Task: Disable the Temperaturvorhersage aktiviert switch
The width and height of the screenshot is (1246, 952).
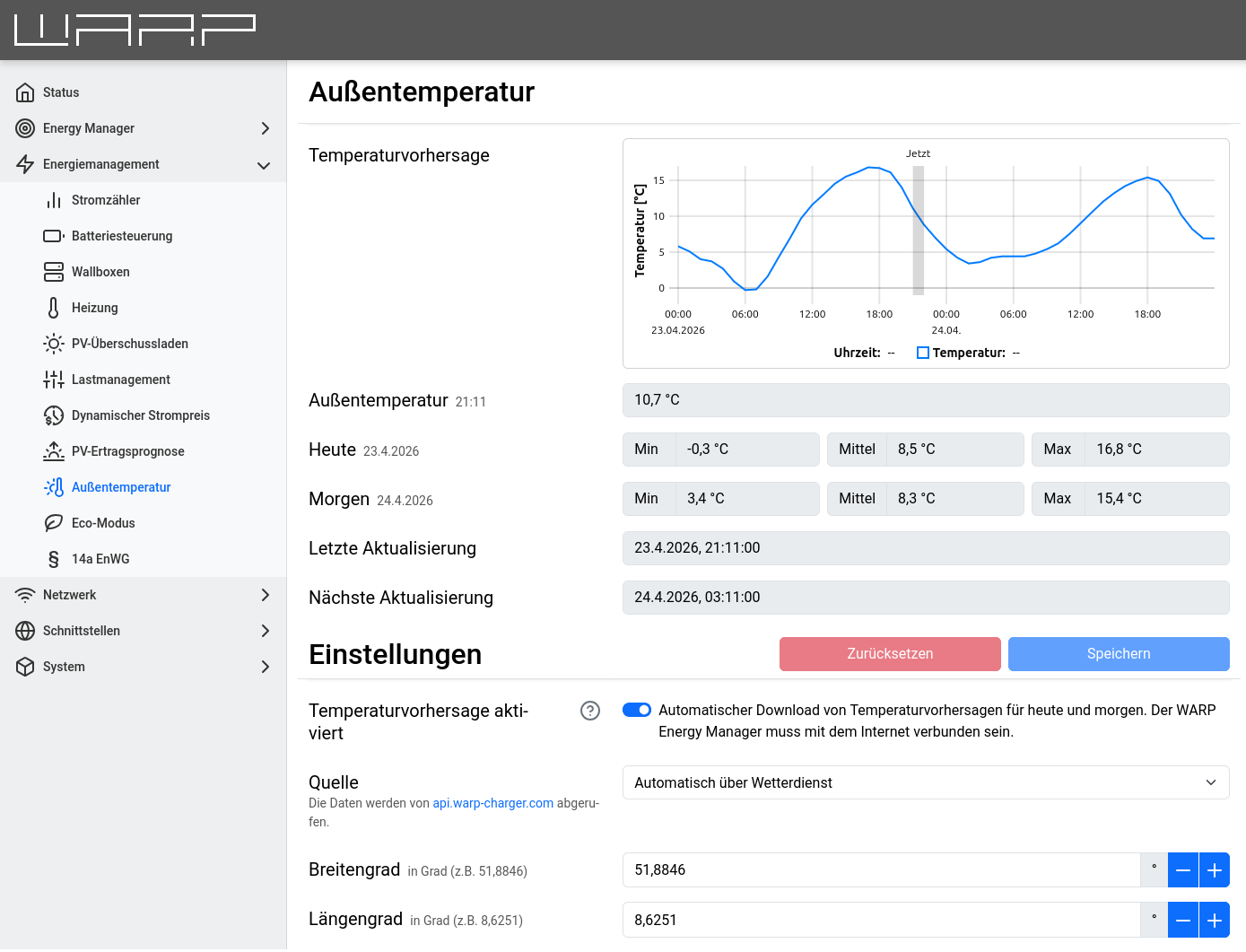Action: [x=637, y=710]
